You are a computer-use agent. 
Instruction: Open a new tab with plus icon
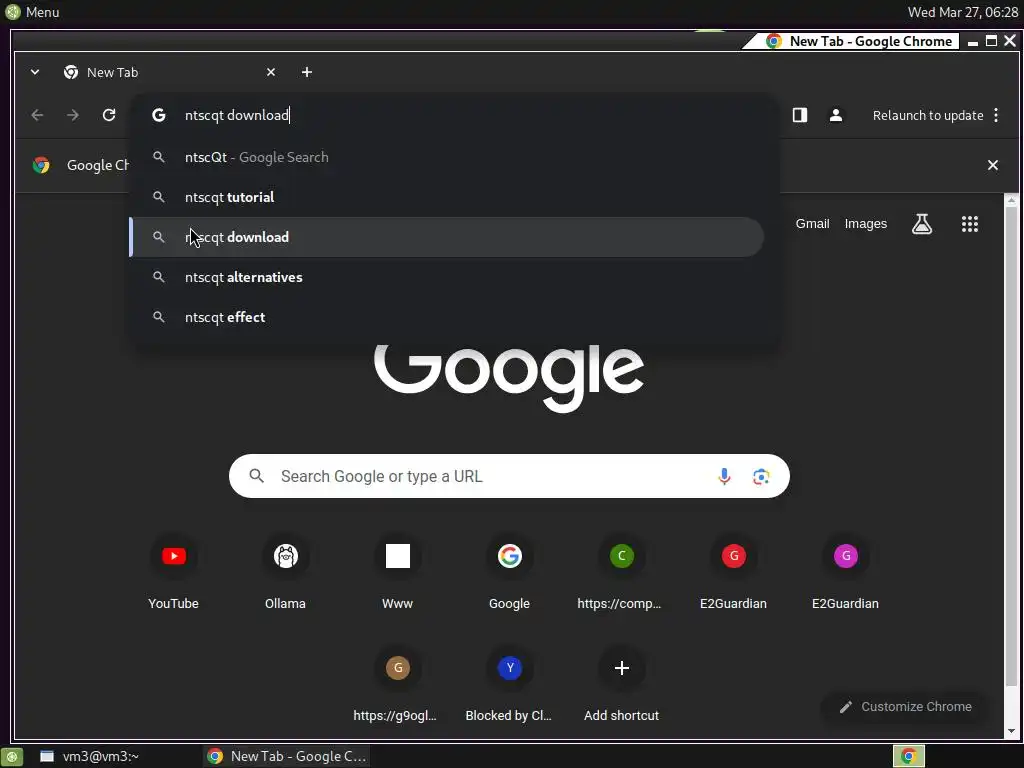[x=306, y=72]
